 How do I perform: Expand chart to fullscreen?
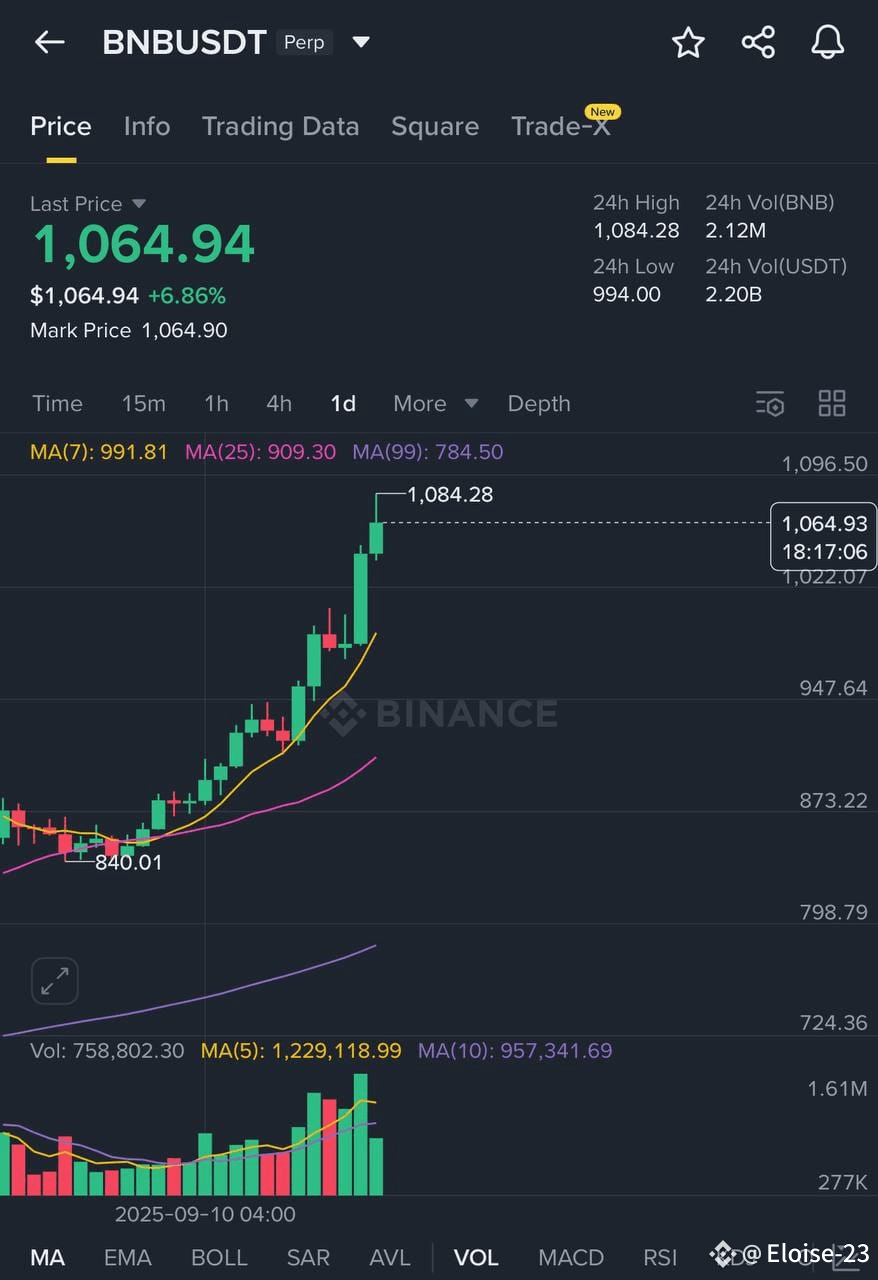pos(55,981)
